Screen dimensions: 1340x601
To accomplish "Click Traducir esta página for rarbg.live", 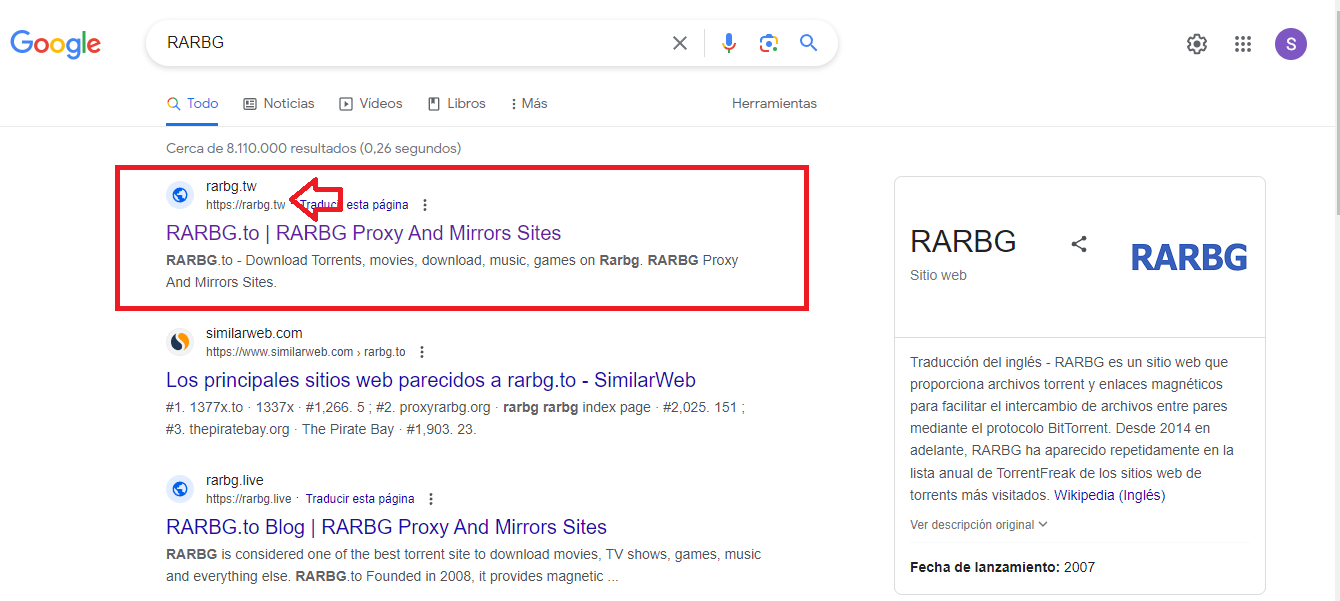I will click(x=360, y=499).
